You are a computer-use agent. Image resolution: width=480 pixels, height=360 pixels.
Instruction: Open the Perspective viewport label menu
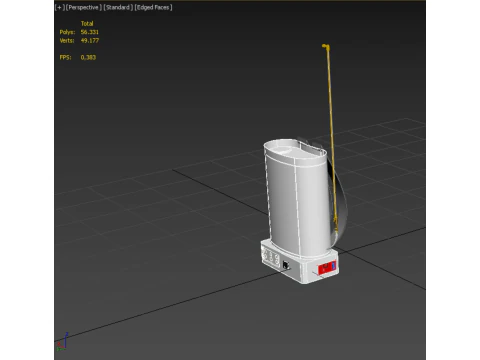pos(84,7)
